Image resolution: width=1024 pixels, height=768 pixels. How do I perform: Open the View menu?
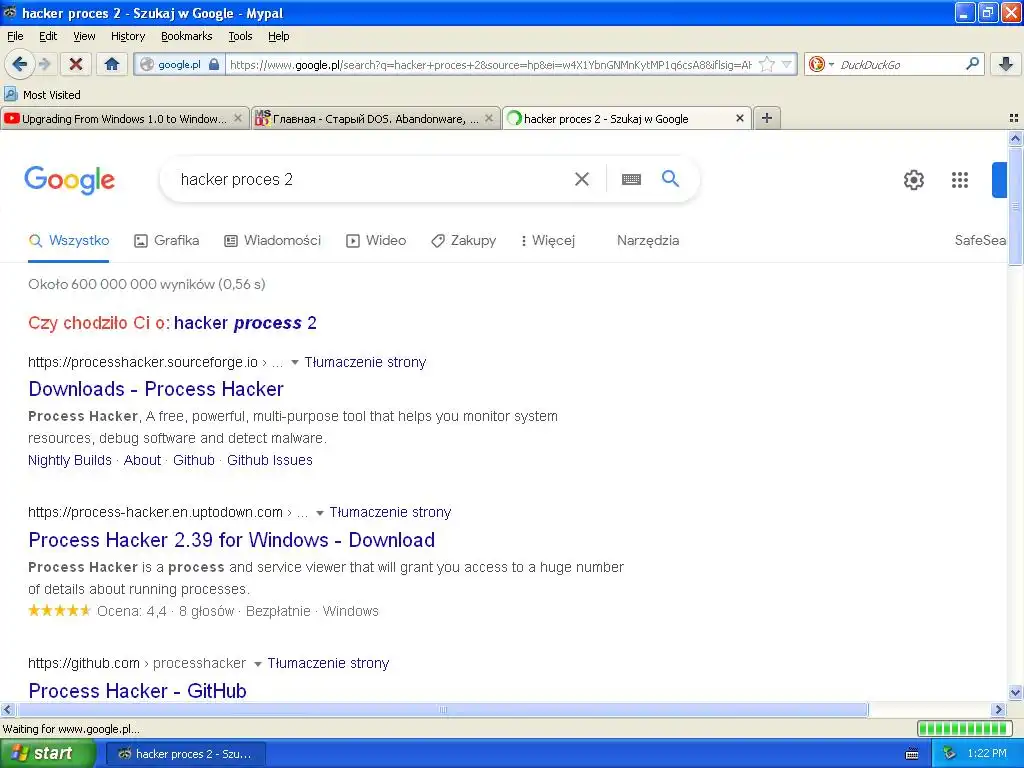tap(84, 36)
